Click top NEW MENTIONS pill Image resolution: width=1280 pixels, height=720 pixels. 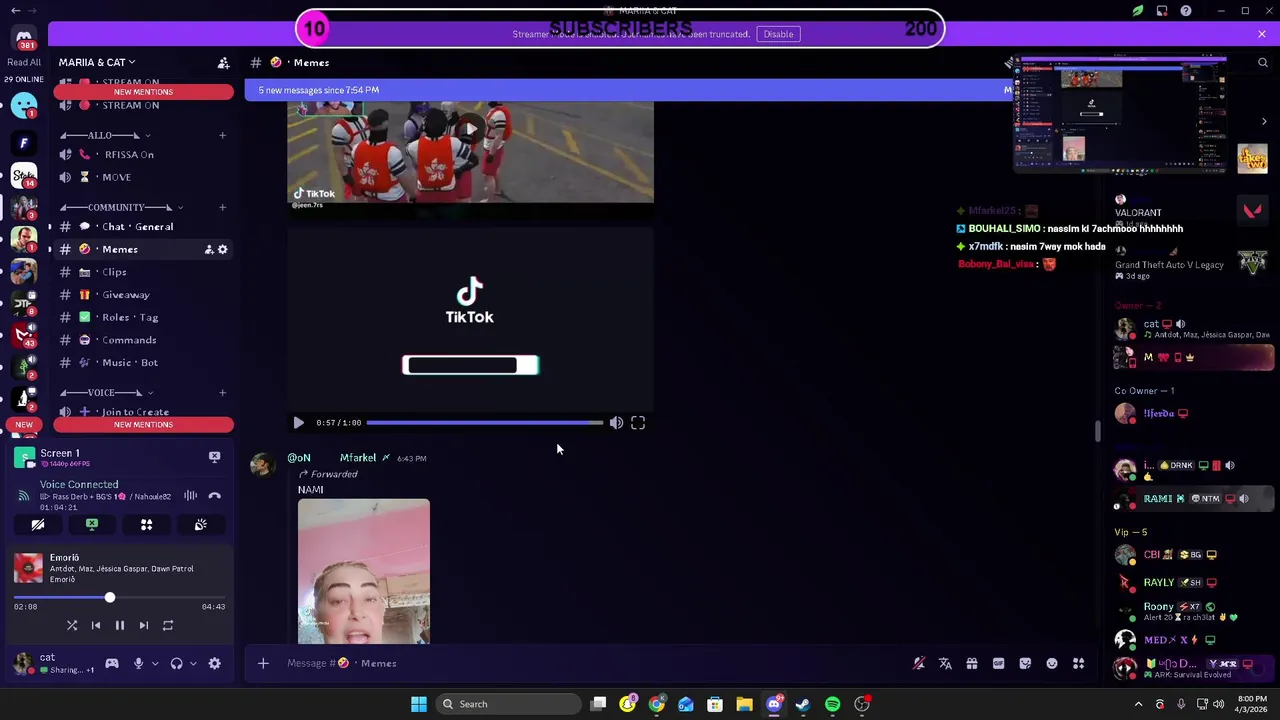143,92
